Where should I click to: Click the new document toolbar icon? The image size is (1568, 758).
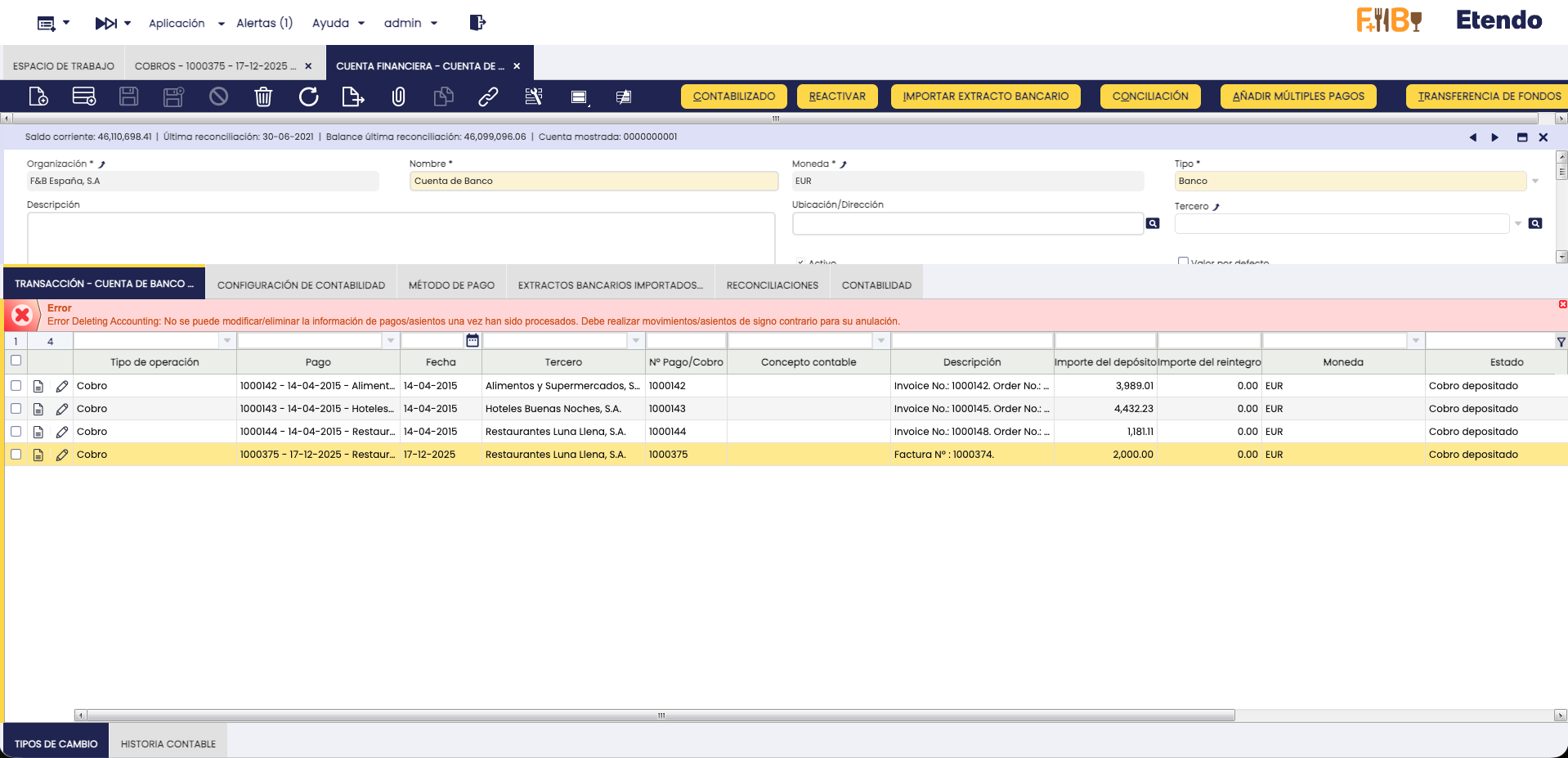pos(38,96)
